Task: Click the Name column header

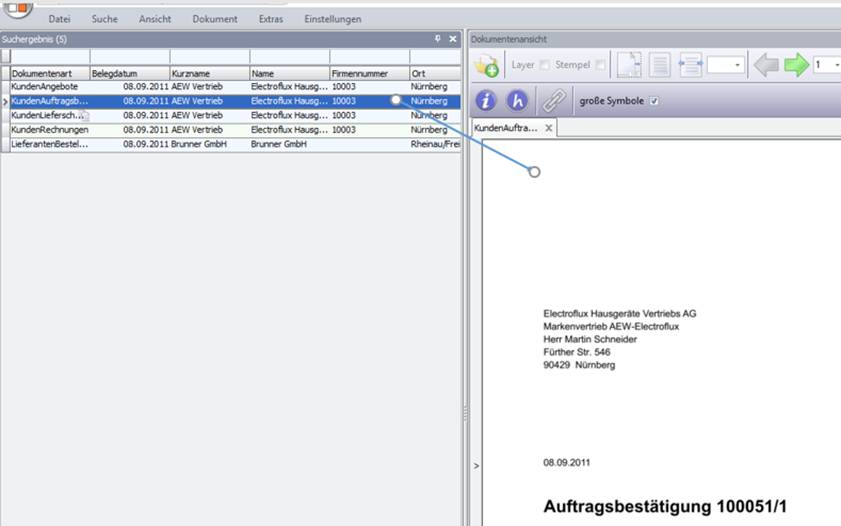Action: click(x=290, y=73)
